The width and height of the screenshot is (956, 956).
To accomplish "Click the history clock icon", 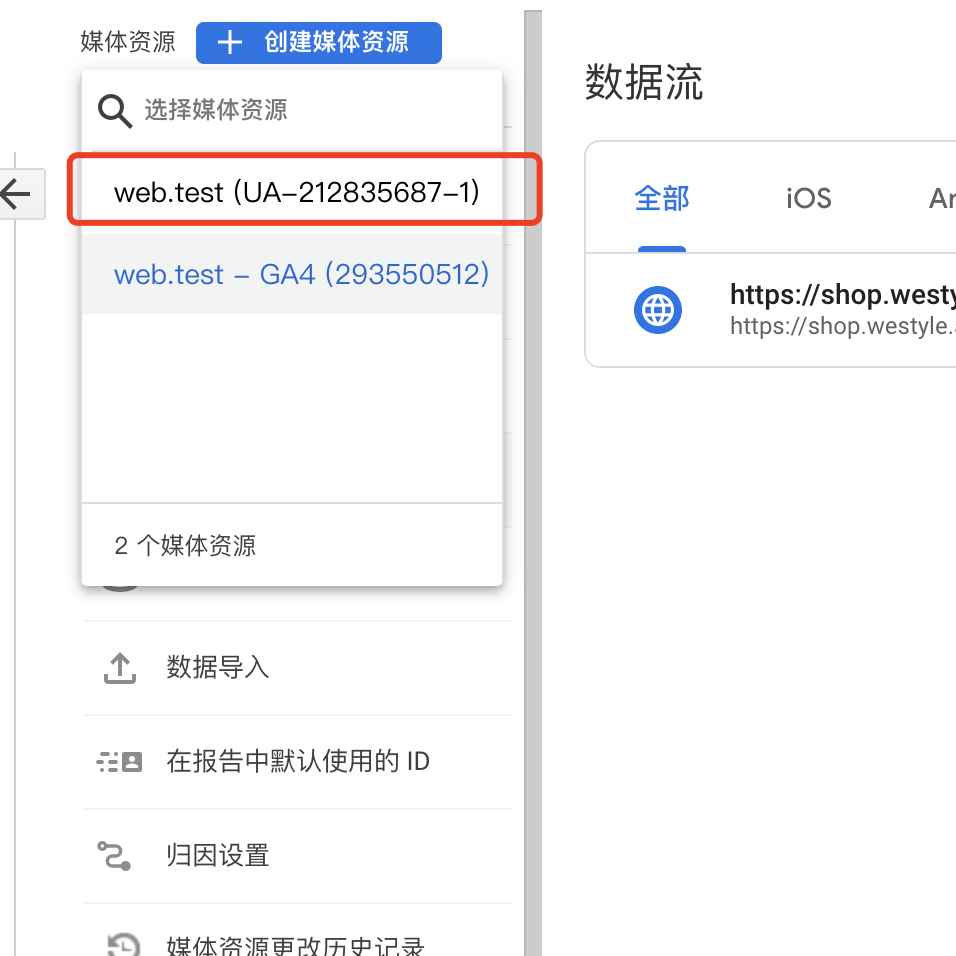I will click(124, 944).
